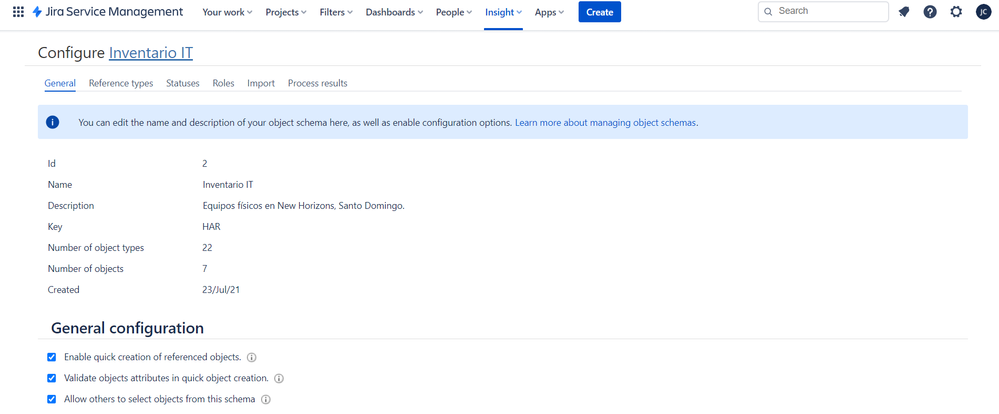Click the JC user avatar
The height and width of the screenshot is (414, 999).
(983, 12)
